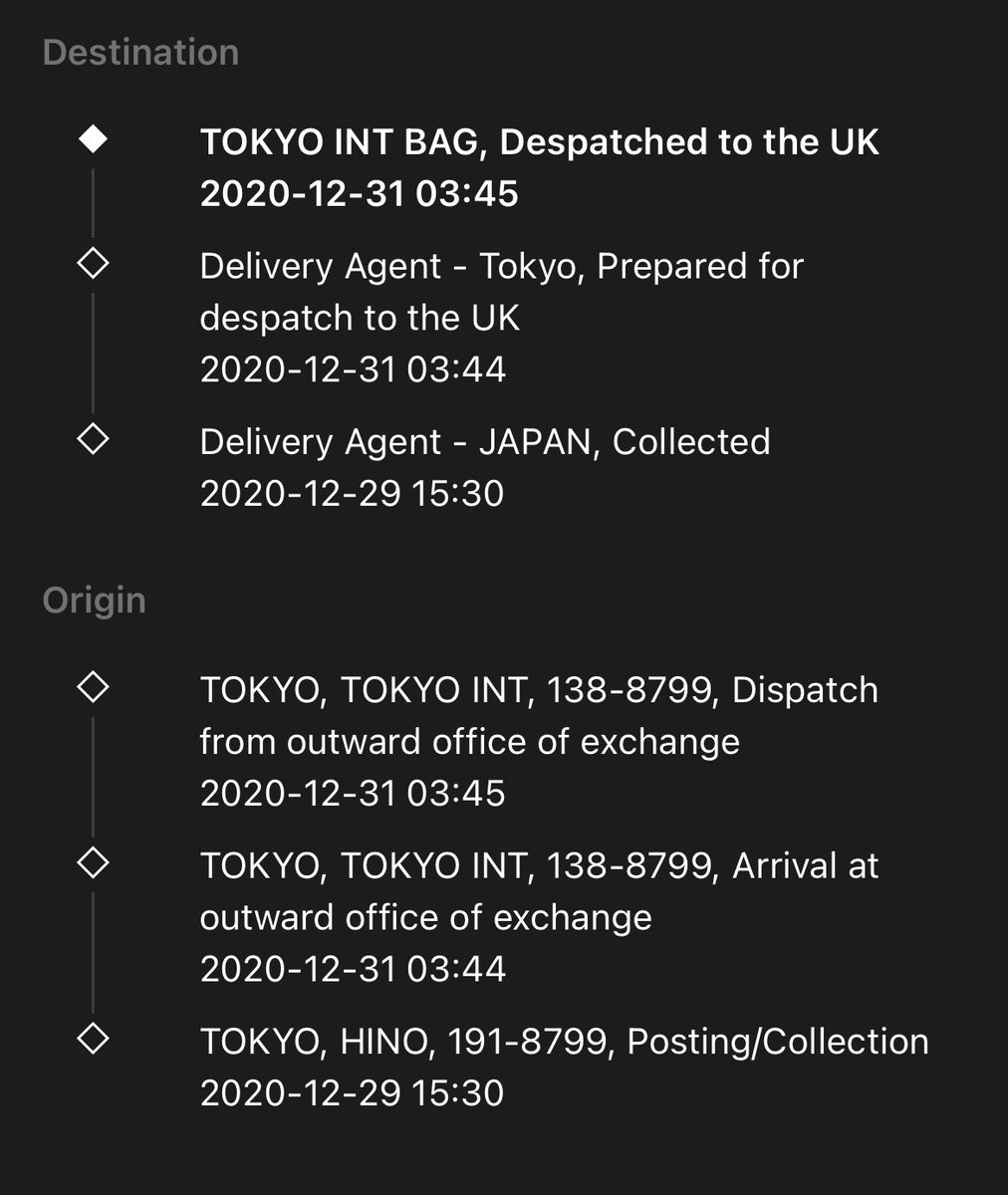Click the 15:30 timestamp under HINO Posting/Collection
Viewport: 1008px width, 1195px height.
pos(352,1092)
